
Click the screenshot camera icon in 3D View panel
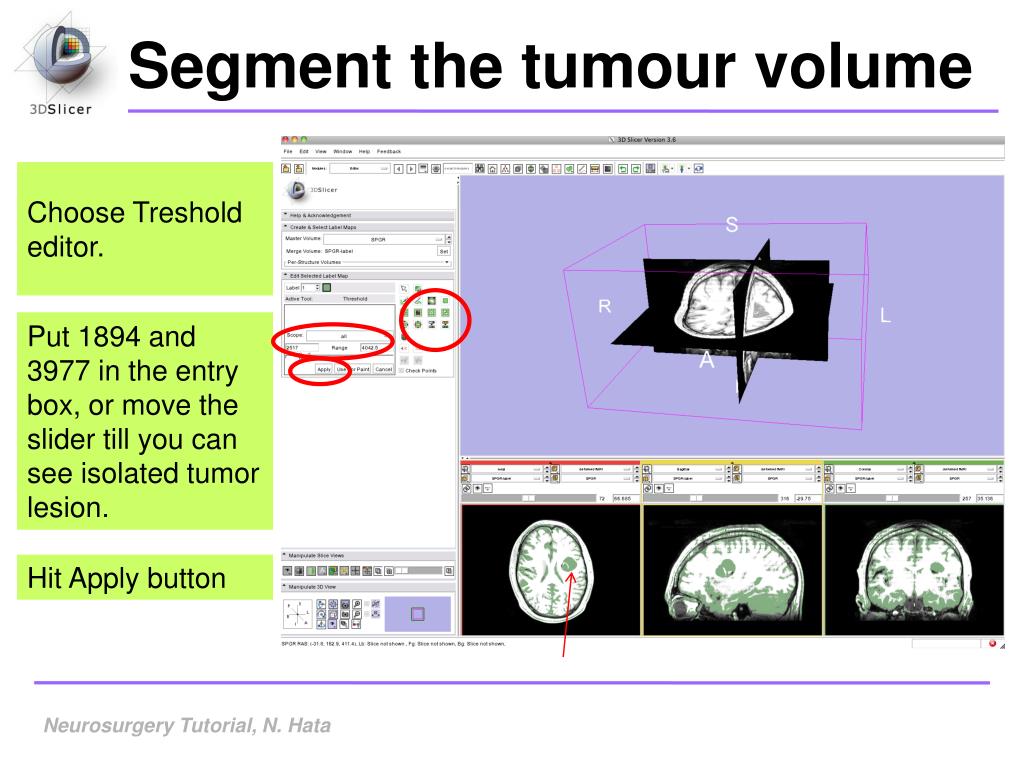pyautogui.click(x=345, y=614)
